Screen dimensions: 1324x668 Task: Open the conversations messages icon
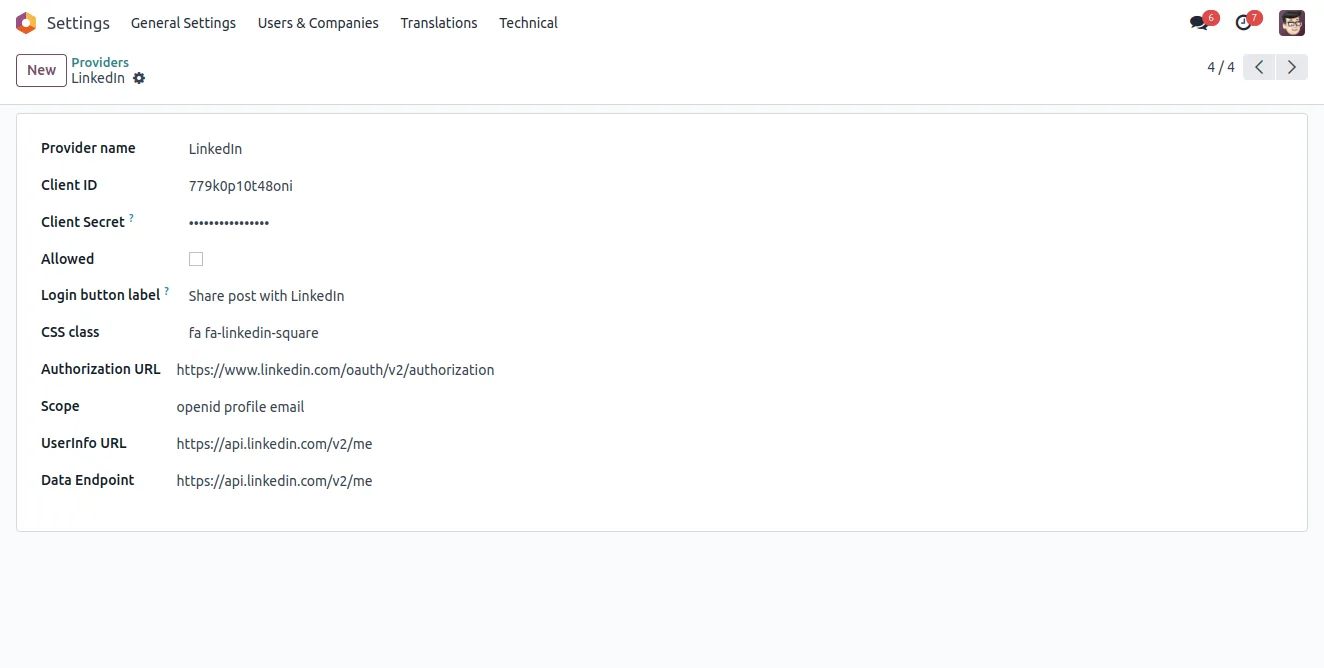coord(1199,23)
